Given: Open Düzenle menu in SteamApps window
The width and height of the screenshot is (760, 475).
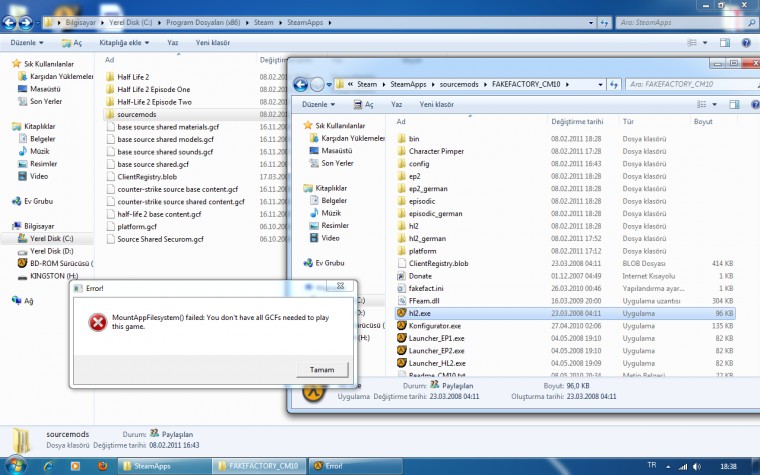Looking at the screenshot, I should tap(27, 43).
